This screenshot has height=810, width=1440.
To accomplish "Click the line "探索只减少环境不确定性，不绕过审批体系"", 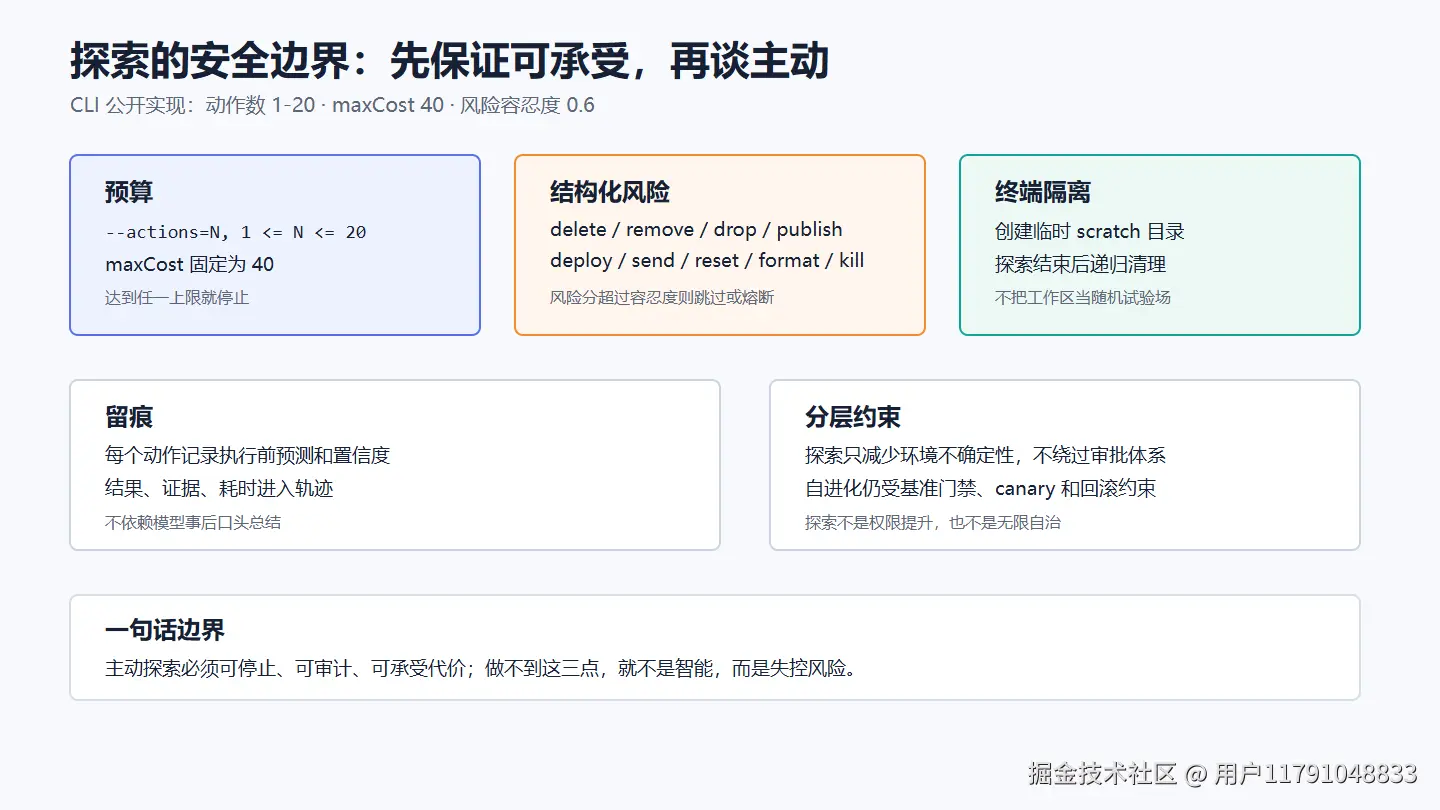I will [986, 455].
